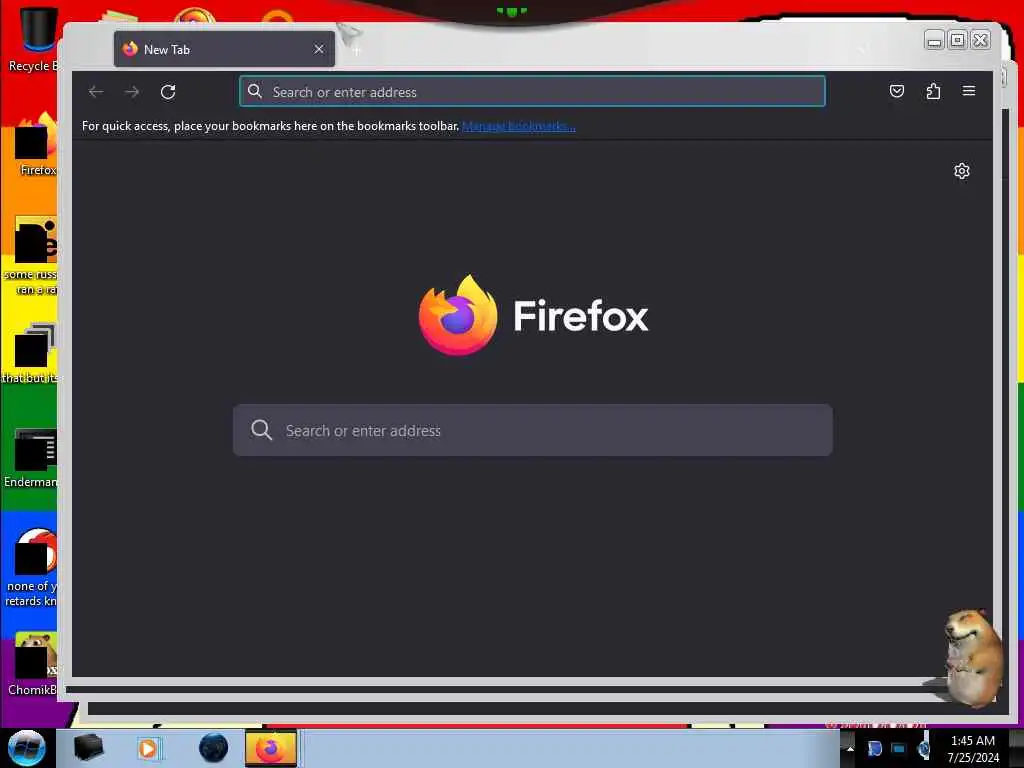Click the magnifier in center search box
This screenshot has width=1024, height=768.
(x=261, y=430)
